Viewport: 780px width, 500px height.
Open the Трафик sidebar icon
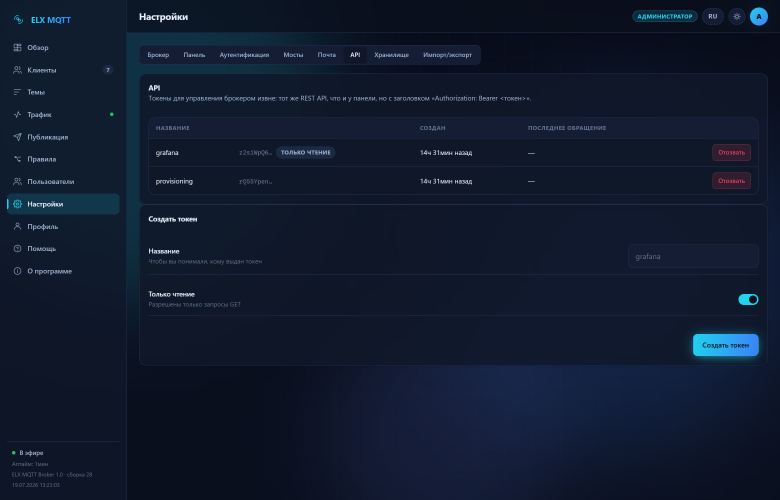click(x=17, y=114)
